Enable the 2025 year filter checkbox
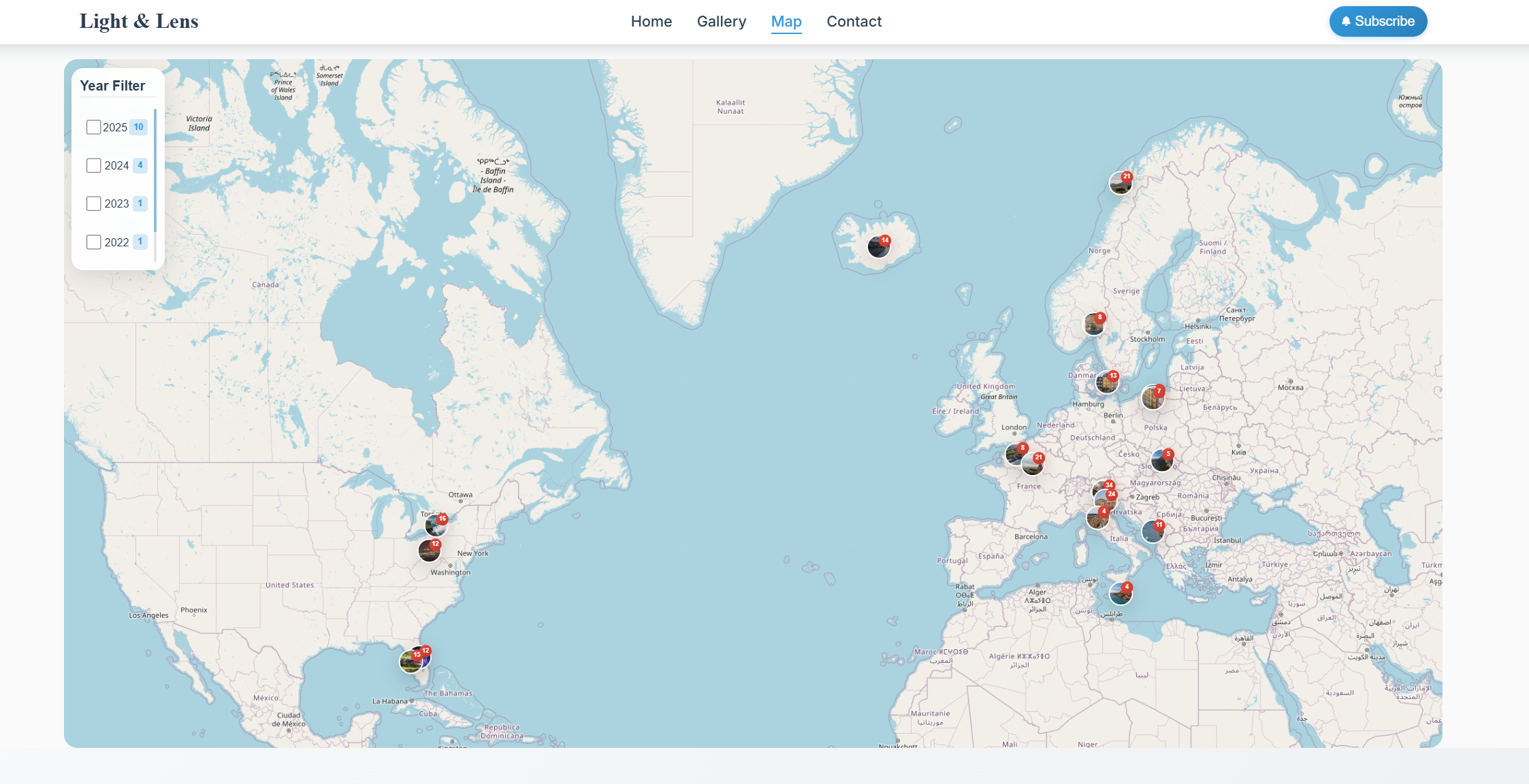Image resolution: width=1529 pixels, height=784 pixels. 94,127
